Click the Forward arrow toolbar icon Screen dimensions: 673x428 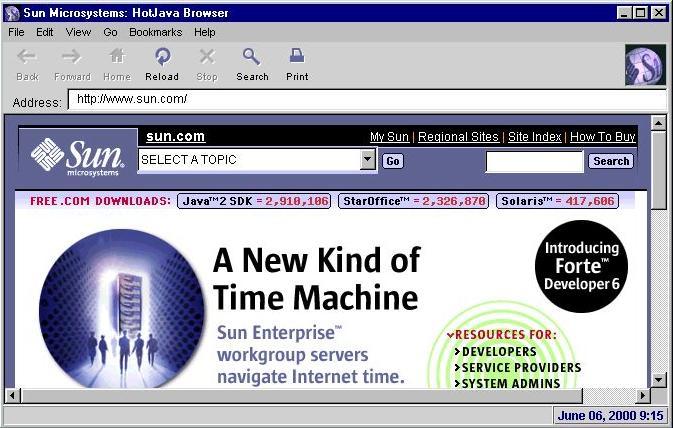pos(71,56)
